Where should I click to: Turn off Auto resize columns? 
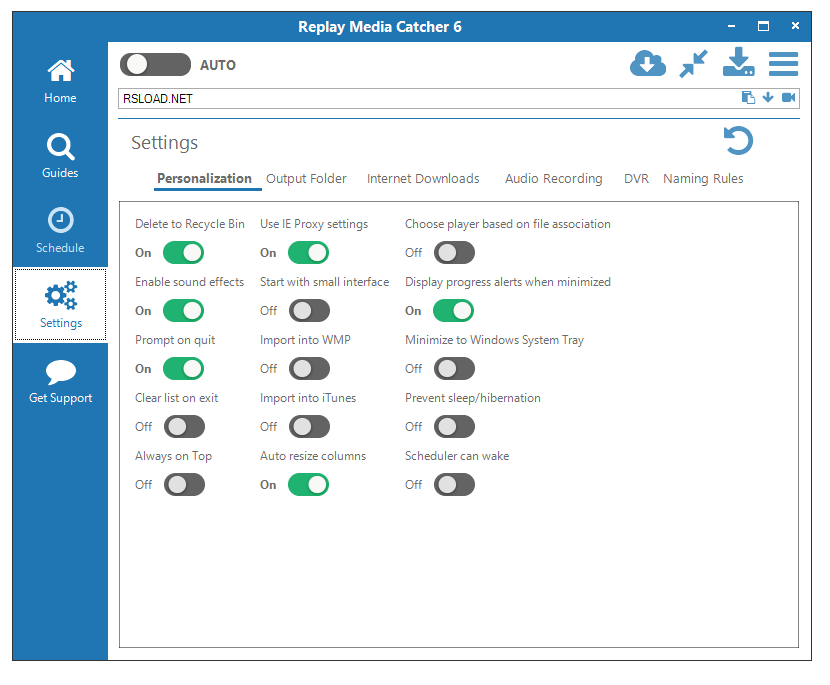pyautogui.click(x=308, y=484)
